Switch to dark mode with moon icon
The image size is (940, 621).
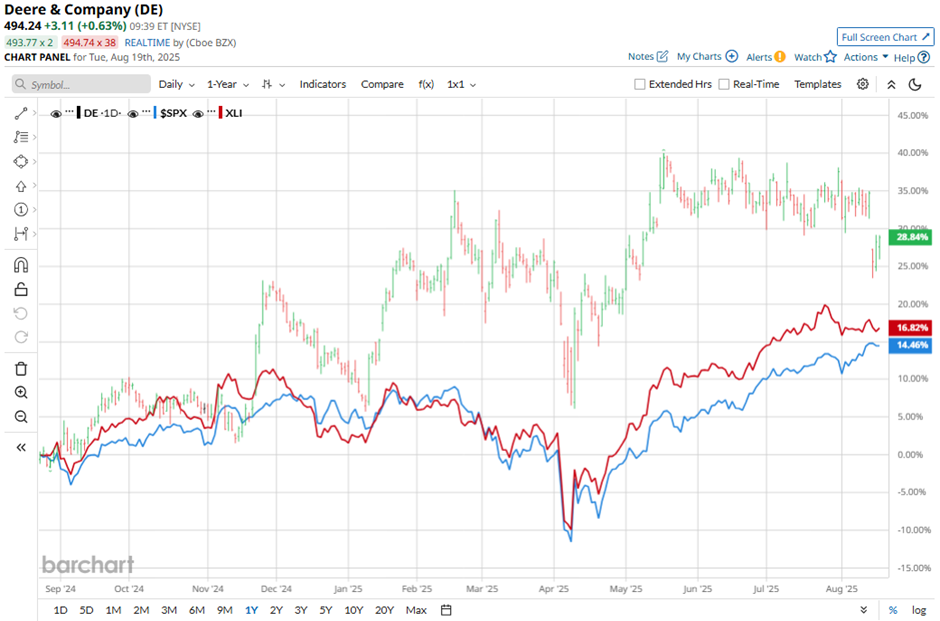(915, 85)
